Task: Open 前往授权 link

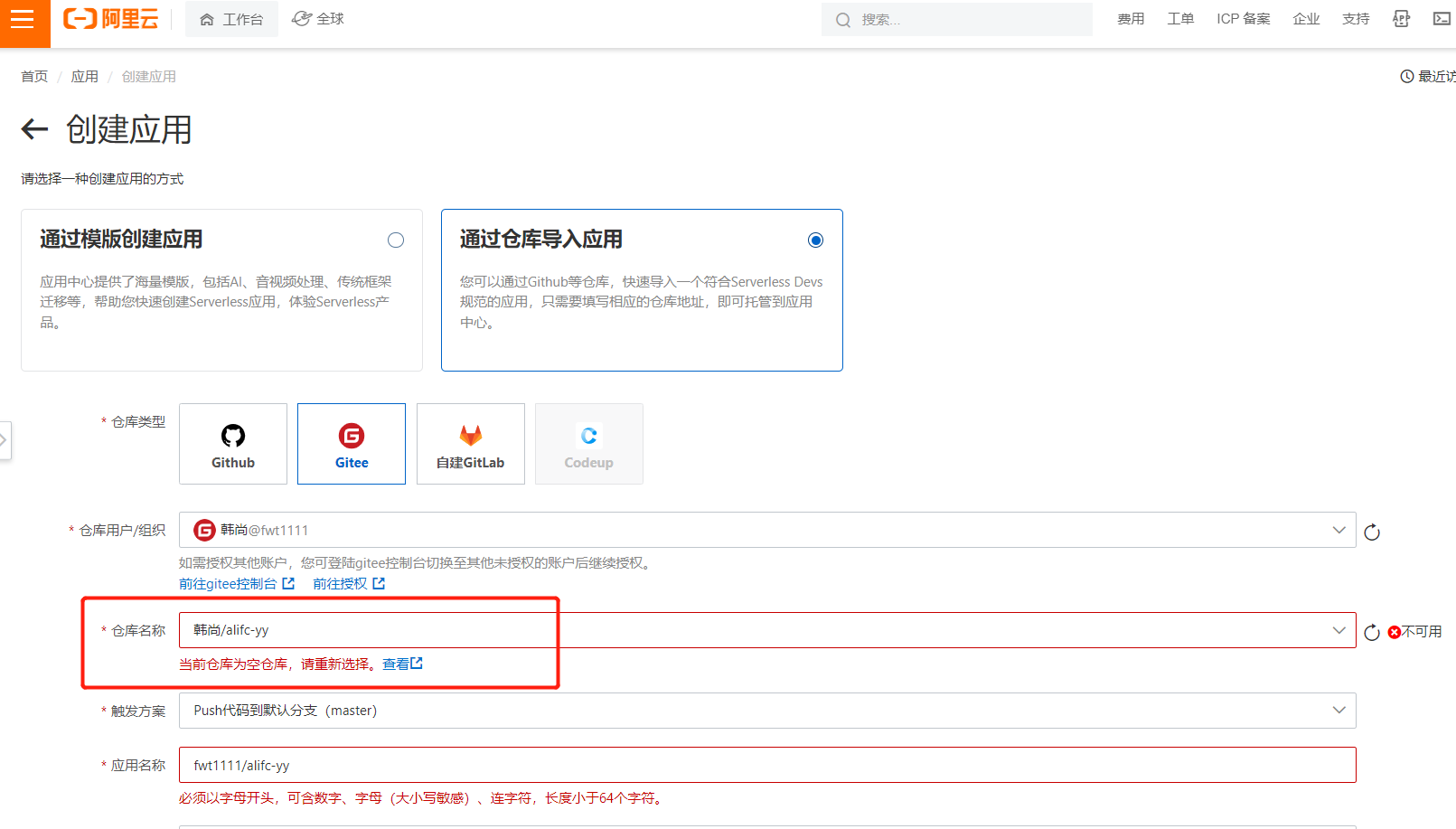Action: click(x=349, y=584)
